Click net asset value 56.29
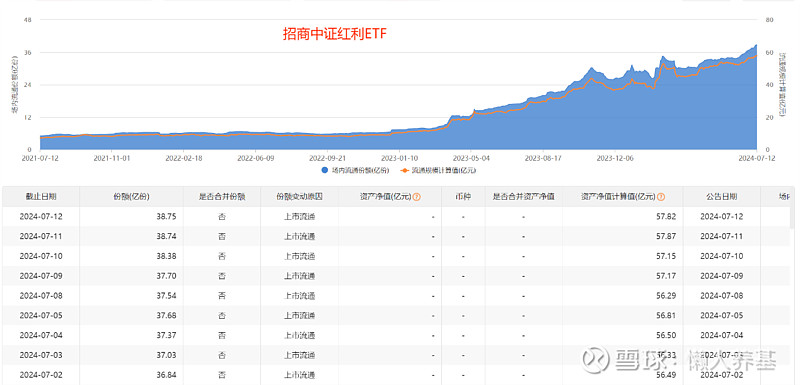 [667, 296]
